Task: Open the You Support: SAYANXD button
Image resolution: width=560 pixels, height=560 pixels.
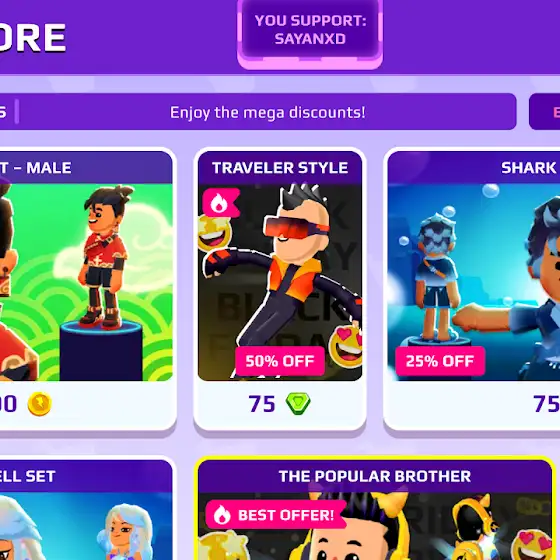Action: tap(310, 32)
